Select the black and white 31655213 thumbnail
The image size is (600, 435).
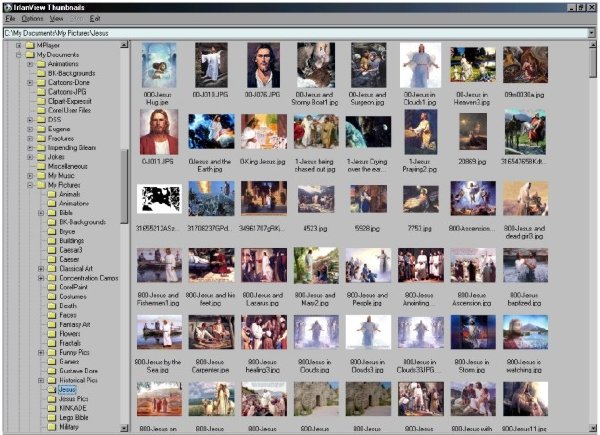pos(159,199)
